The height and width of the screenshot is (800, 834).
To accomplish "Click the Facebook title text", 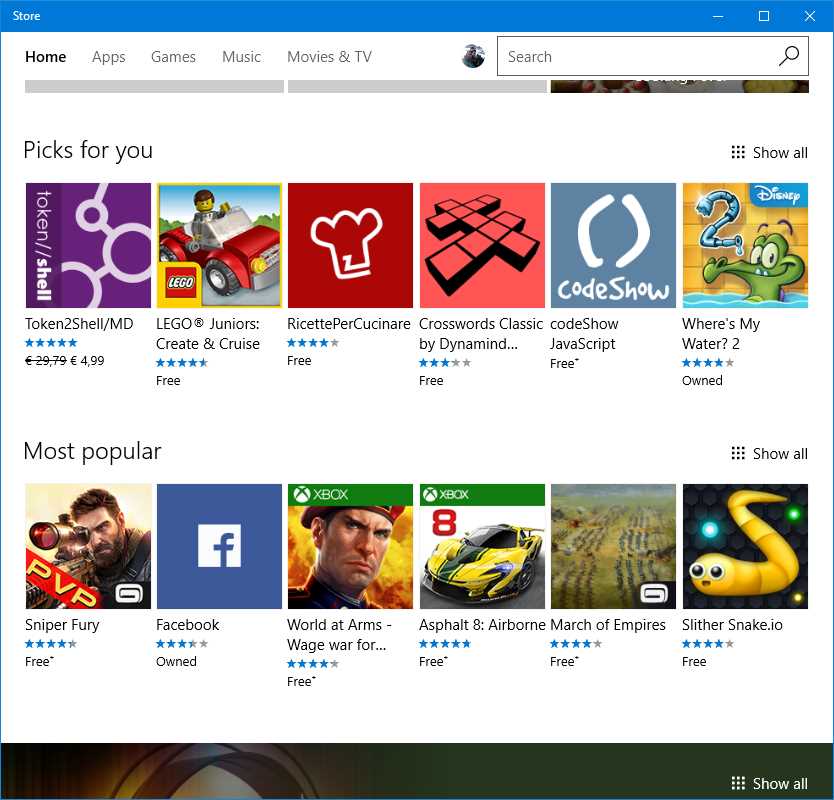I will point(188,624).
